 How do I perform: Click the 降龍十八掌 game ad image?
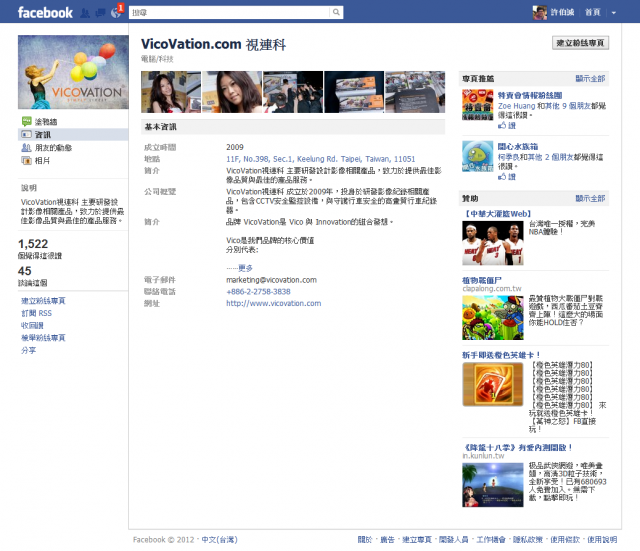pyautogui.click(x=493, y=485)
